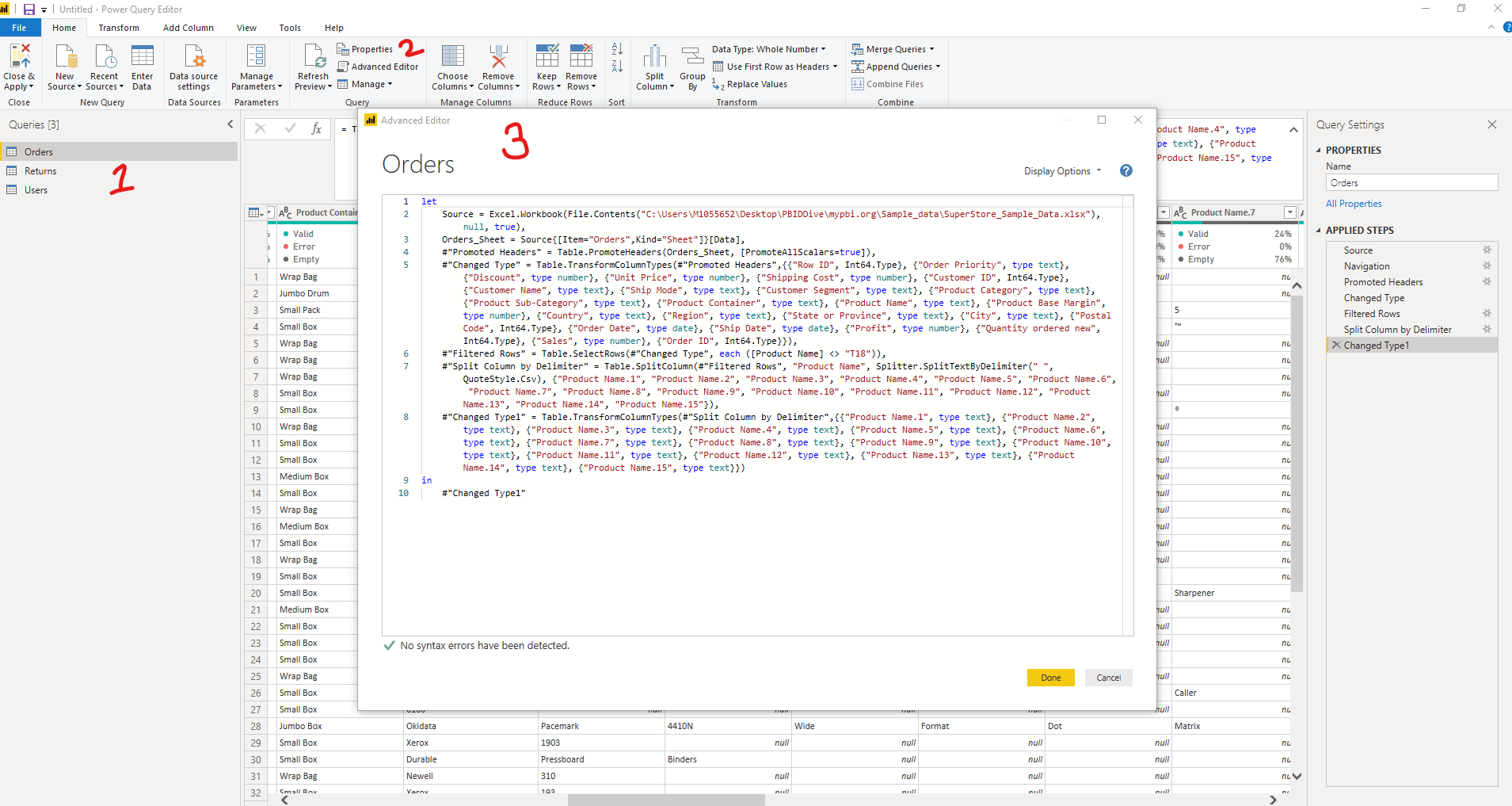Click Replace Values command
The height and width of the screenshot is (806, 1512).
coord(750,84)
